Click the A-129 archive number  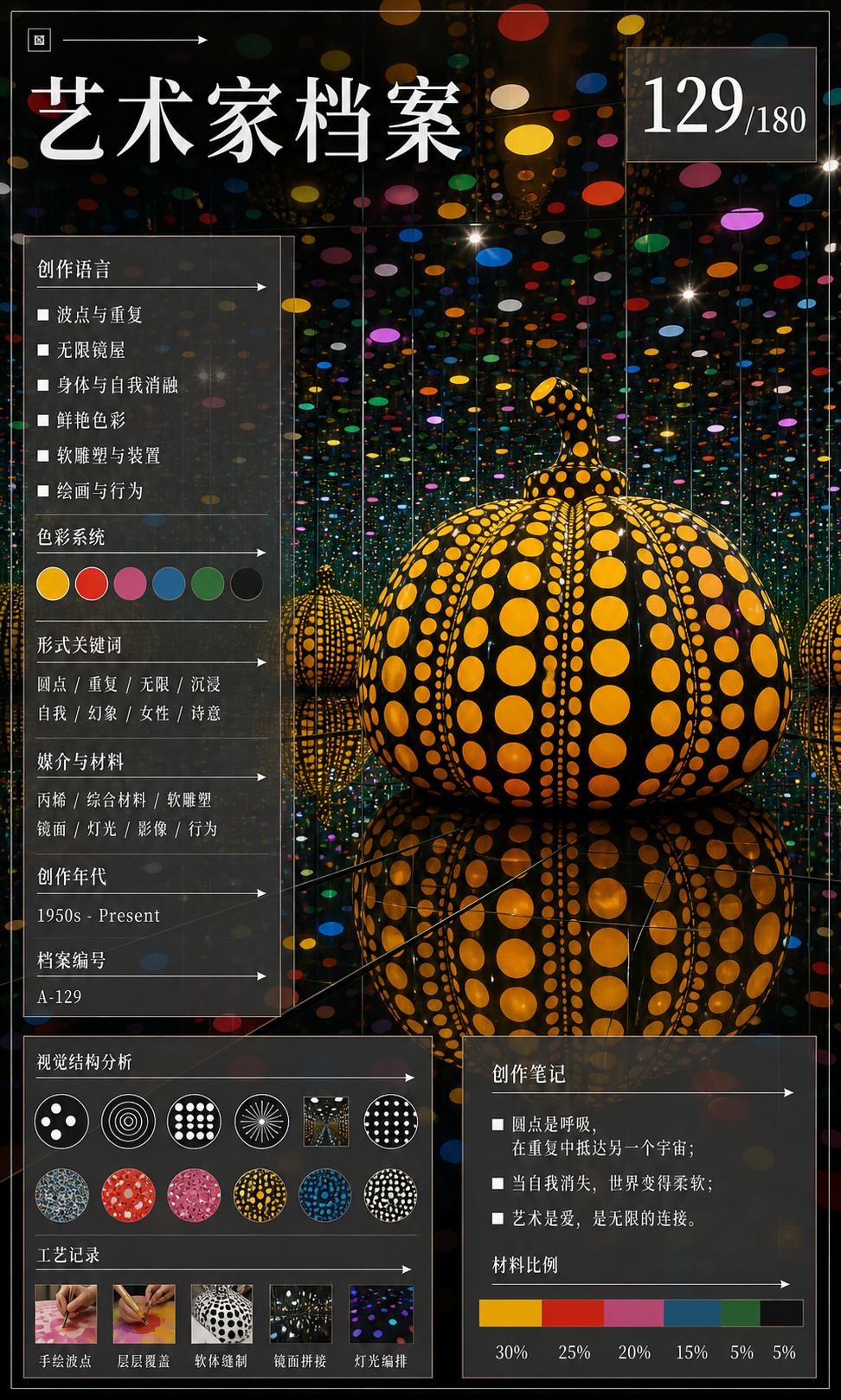point(60,997)
